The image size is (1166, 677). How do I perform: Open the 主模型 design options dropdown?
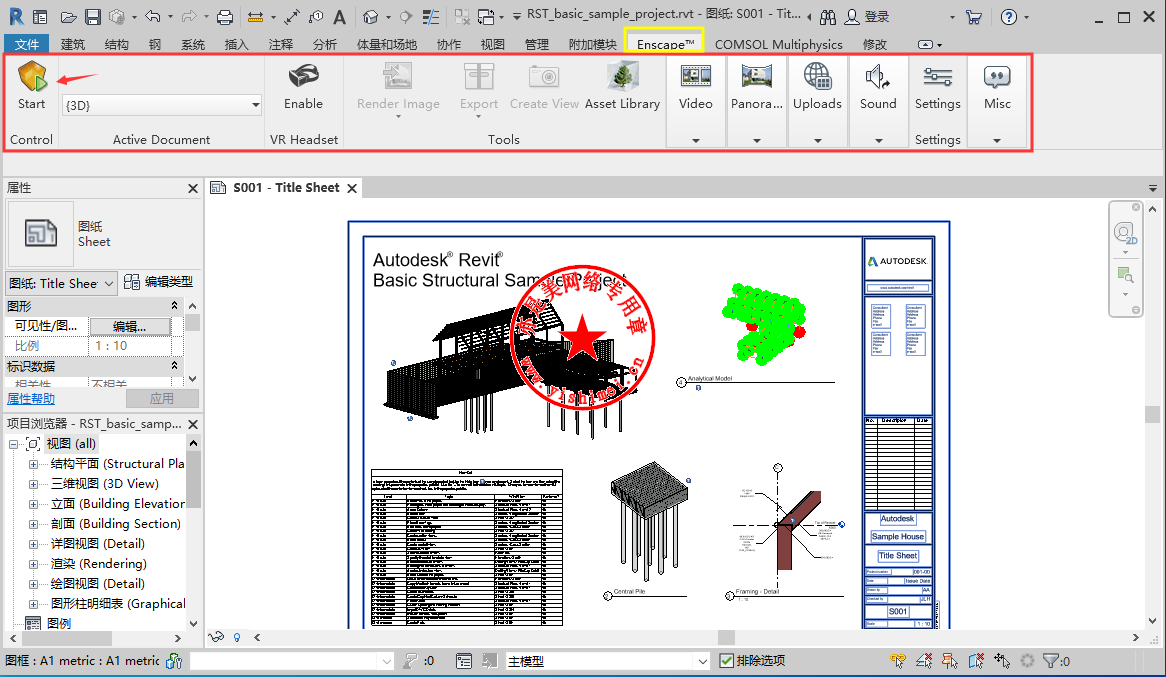coord(608,661)
